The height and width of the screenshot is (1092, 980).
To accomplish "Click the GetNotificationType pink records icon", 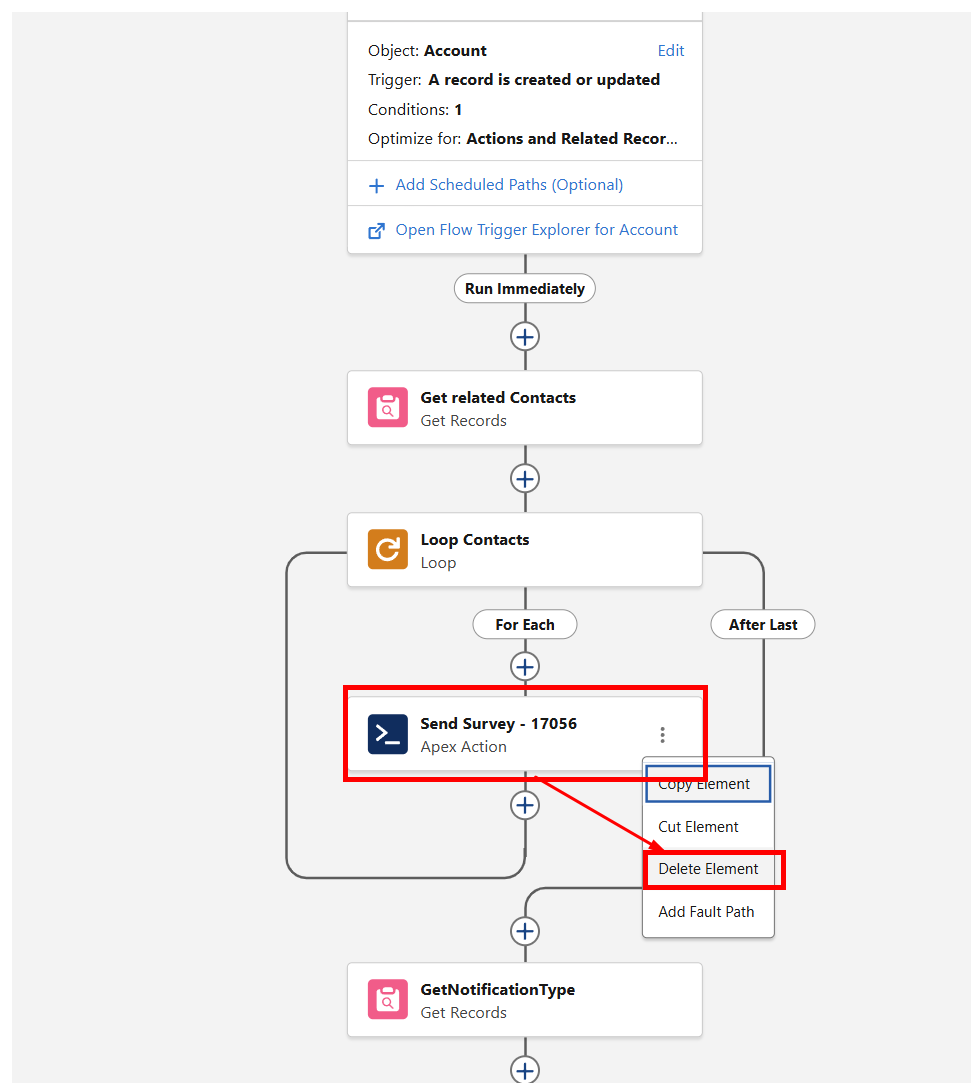I will (387, 1000).
